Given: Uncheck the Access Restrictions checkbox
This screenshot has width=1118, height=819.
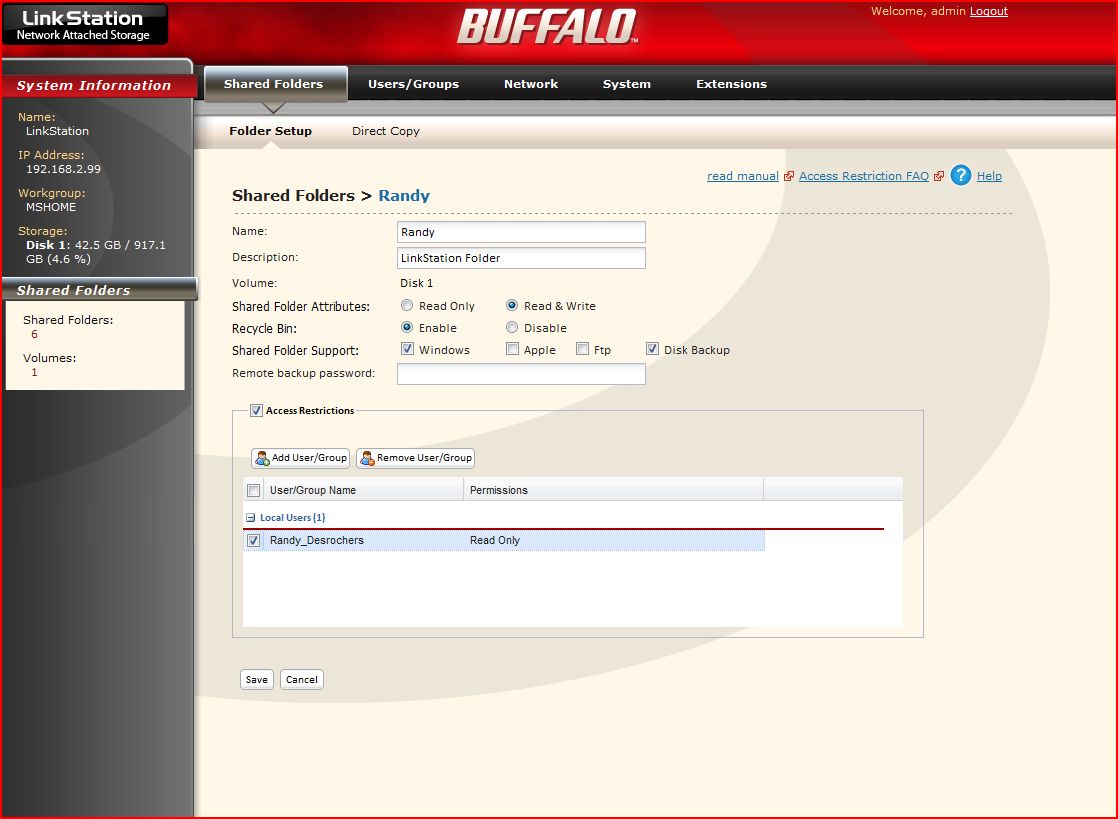Looking at the screenshot, I should click(x=256, y=410).
